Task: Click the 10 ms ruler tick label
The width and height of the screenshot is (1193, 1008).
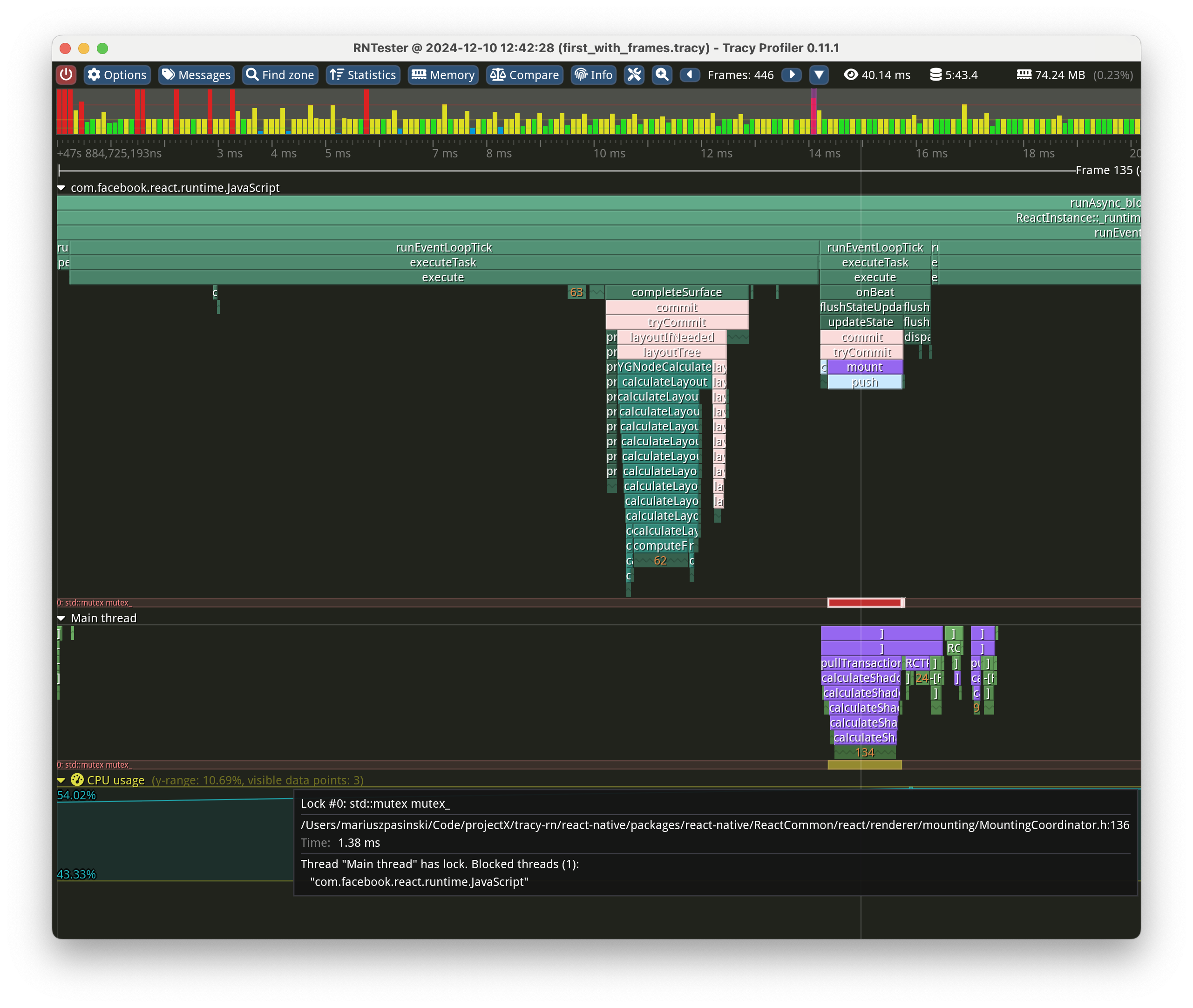Action: tap(609, 153)
